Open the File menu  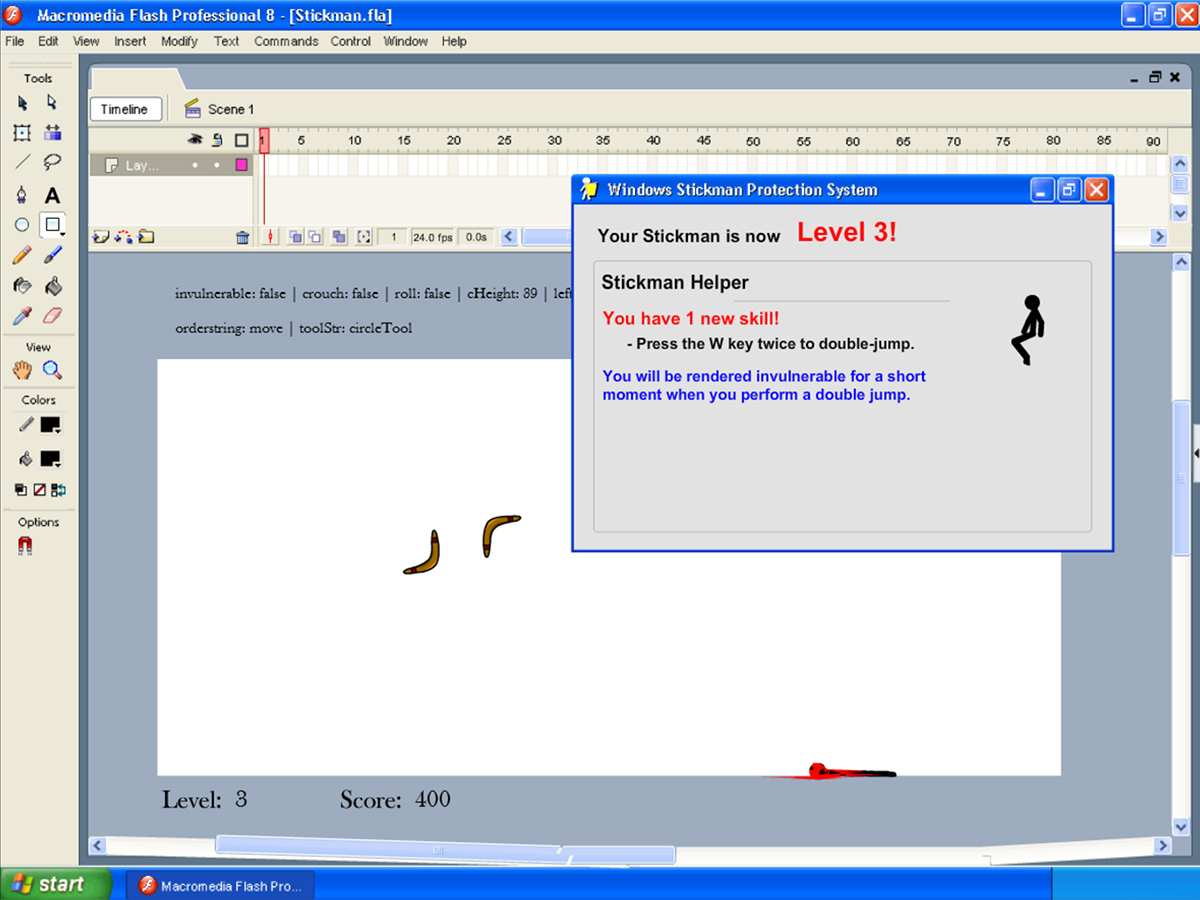point(15,41)
